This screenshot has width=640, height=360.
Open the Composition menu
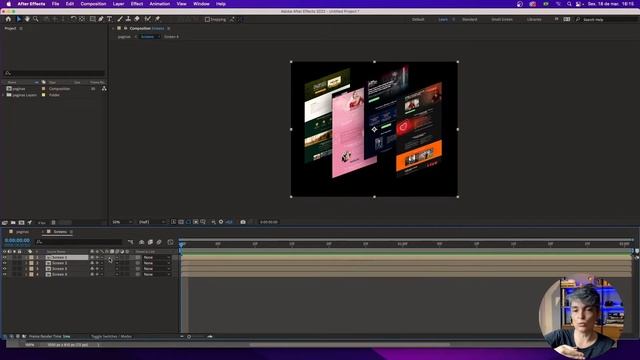[93, 4]
